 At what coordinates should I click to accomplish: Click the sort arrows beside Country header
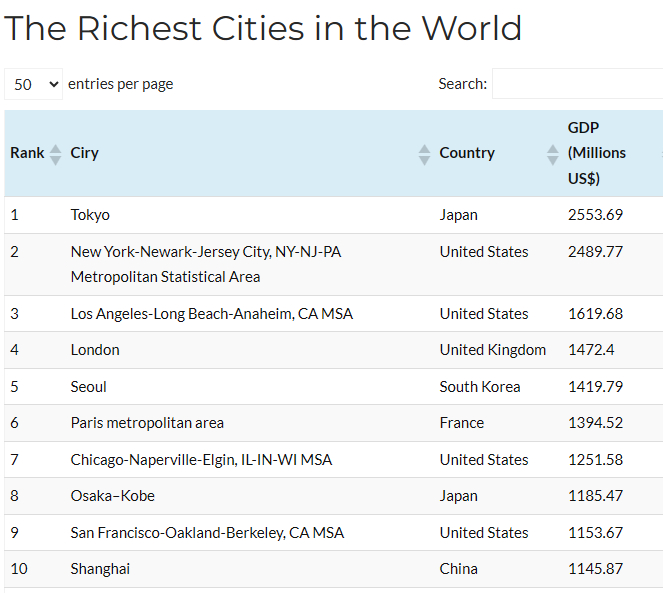[x=553, y=154]
